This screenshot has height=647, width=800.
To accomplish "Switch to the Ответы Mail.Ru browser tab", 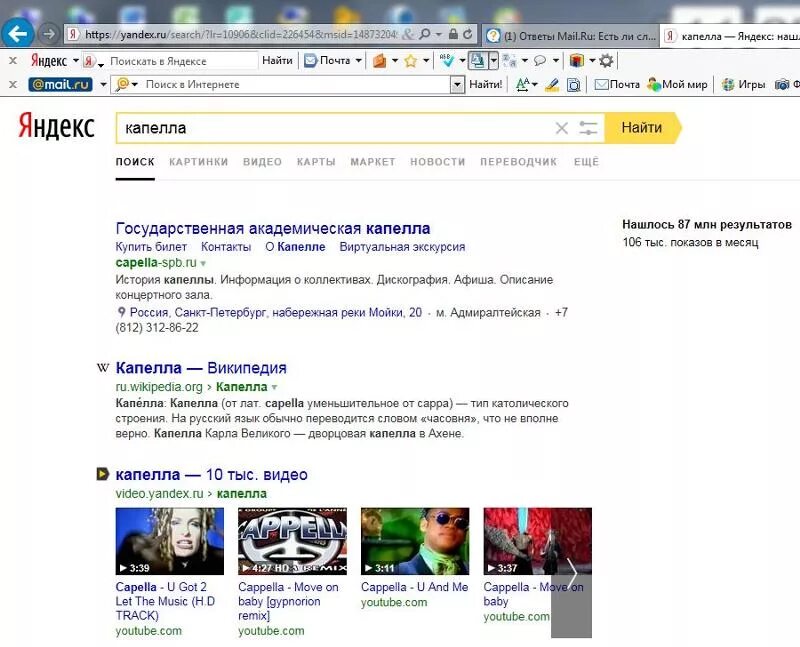I will (570, 36).
